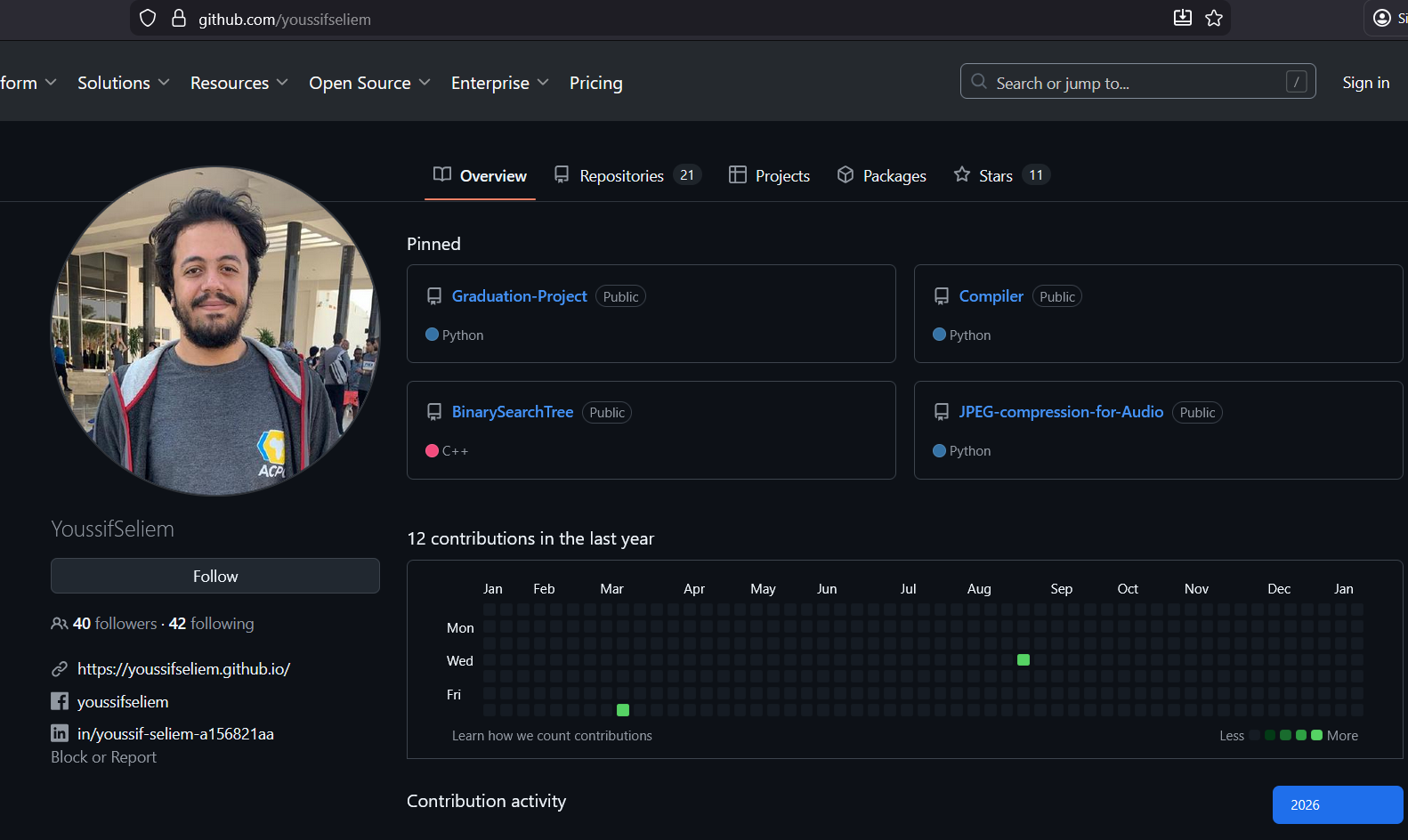
Task: Follow the user YoussifSeliem
Action: coord(215,576)
